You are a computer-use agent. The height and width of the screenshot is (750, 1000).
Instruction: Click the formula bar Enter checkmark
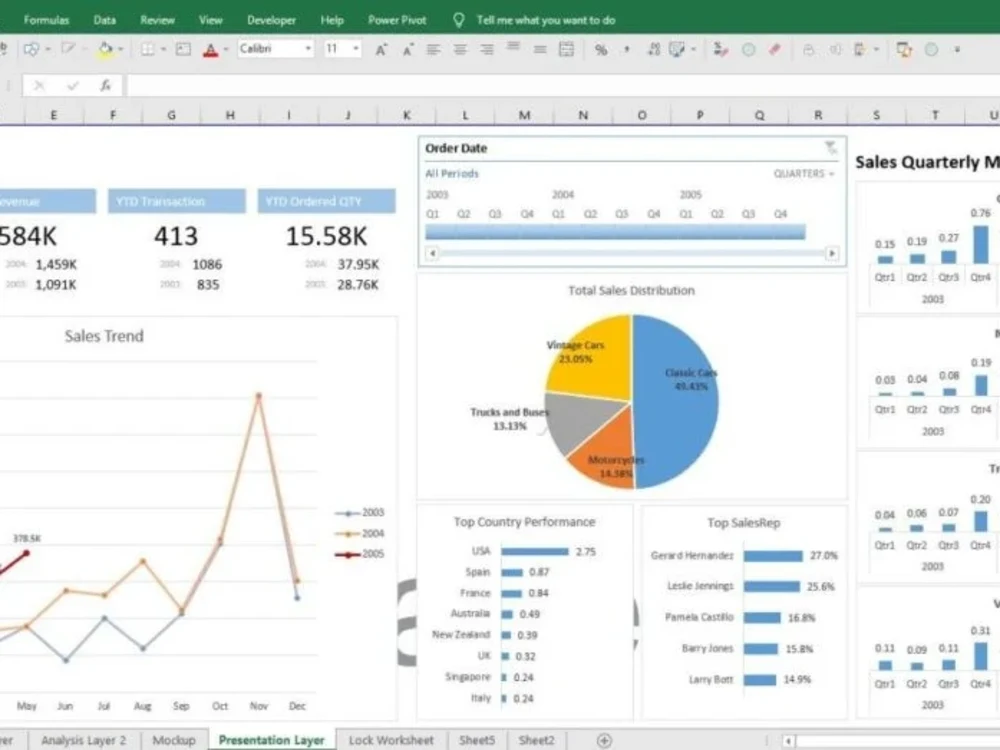coord(72,85)
